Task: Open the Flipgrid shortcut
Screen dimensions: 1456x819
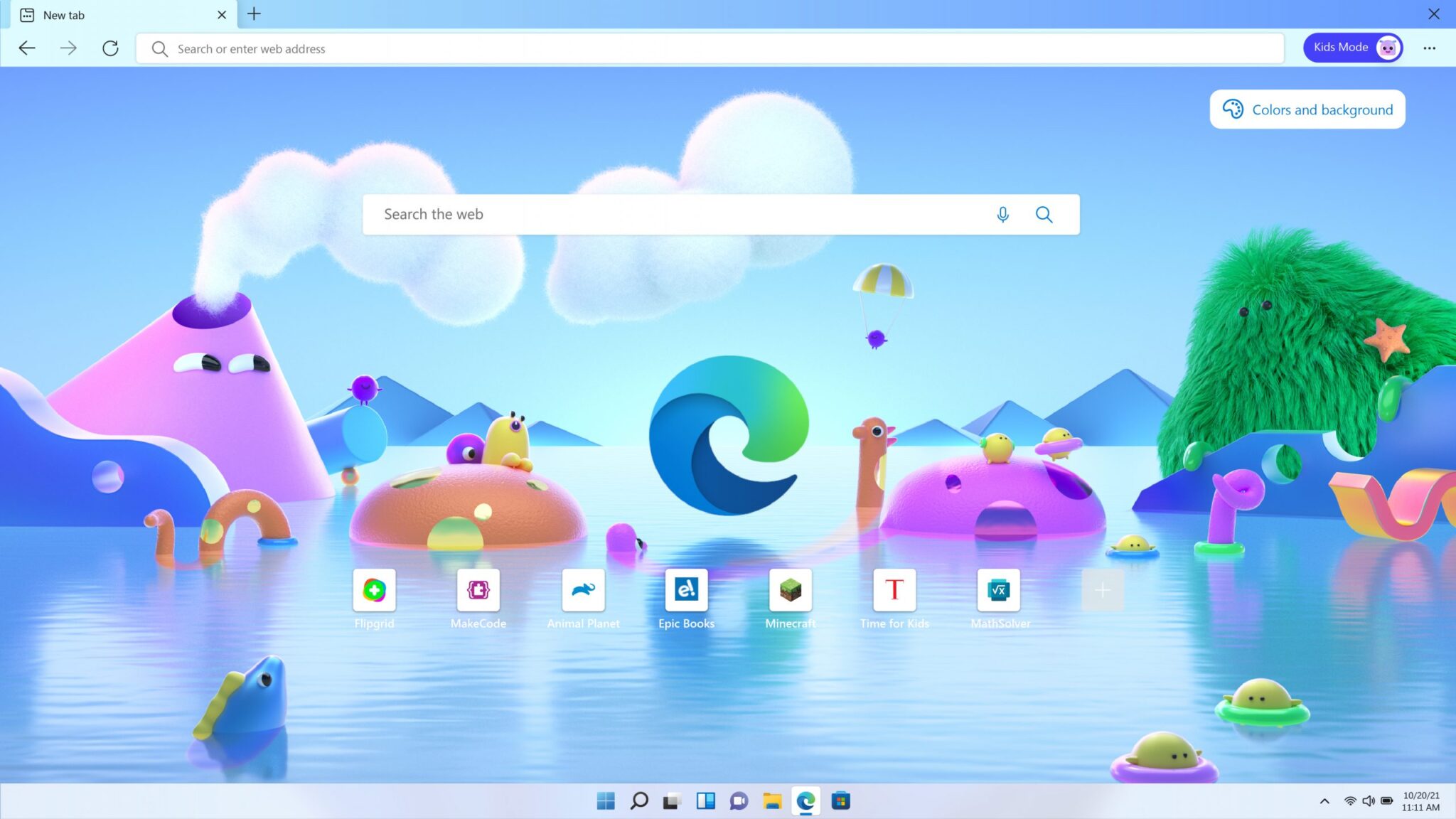Action: click(374, 591)
